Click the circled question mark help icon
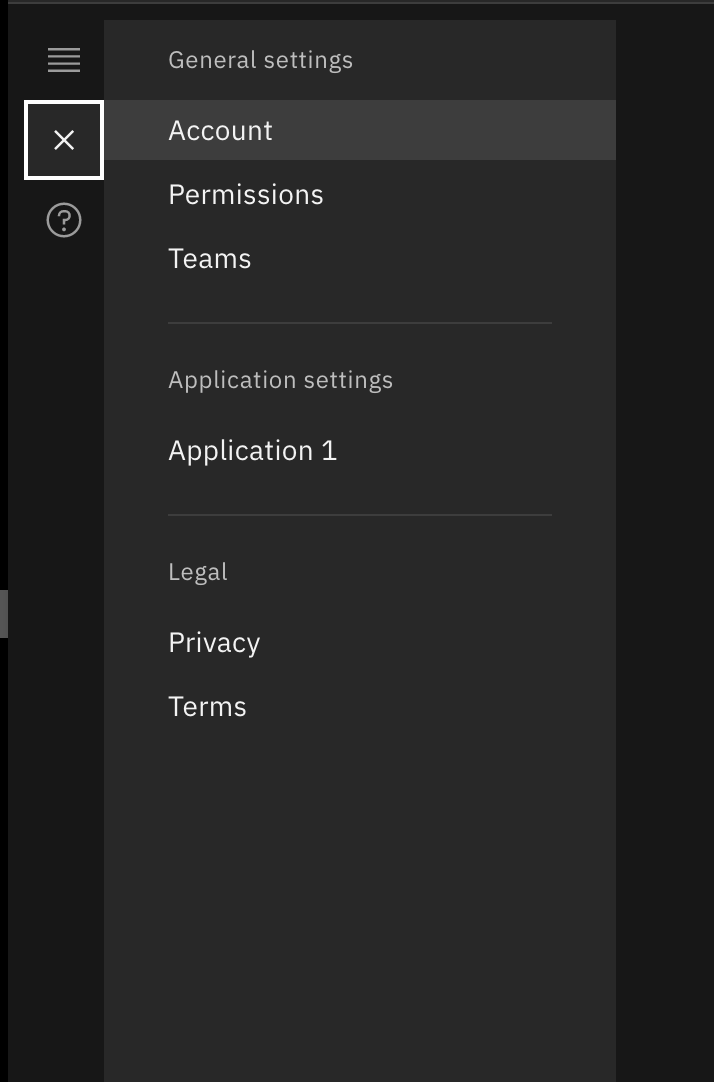Viewport: 714px width, 1082px height. coord(63,219)
